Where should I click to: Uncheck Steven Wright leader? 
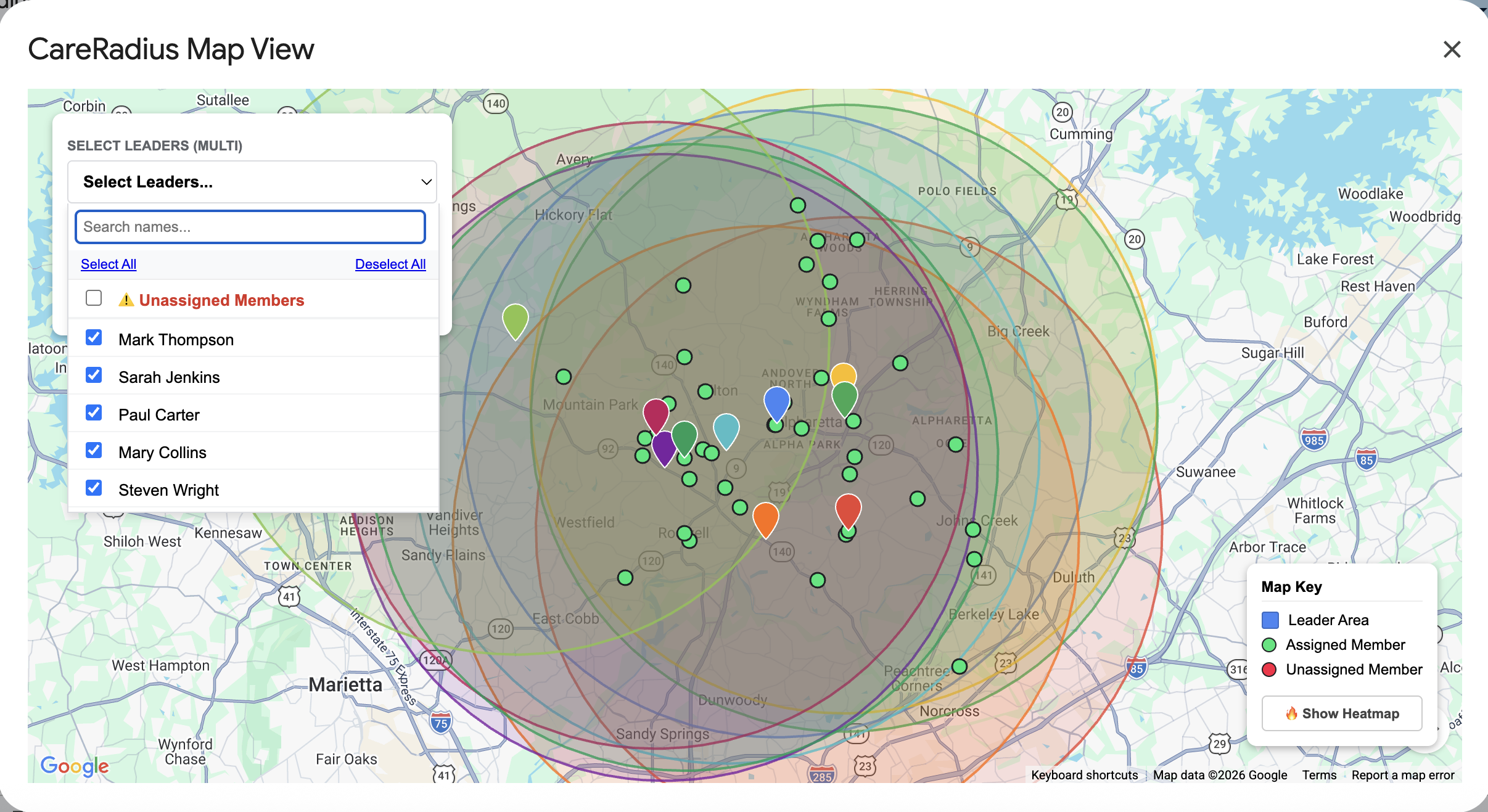point(94,488)
